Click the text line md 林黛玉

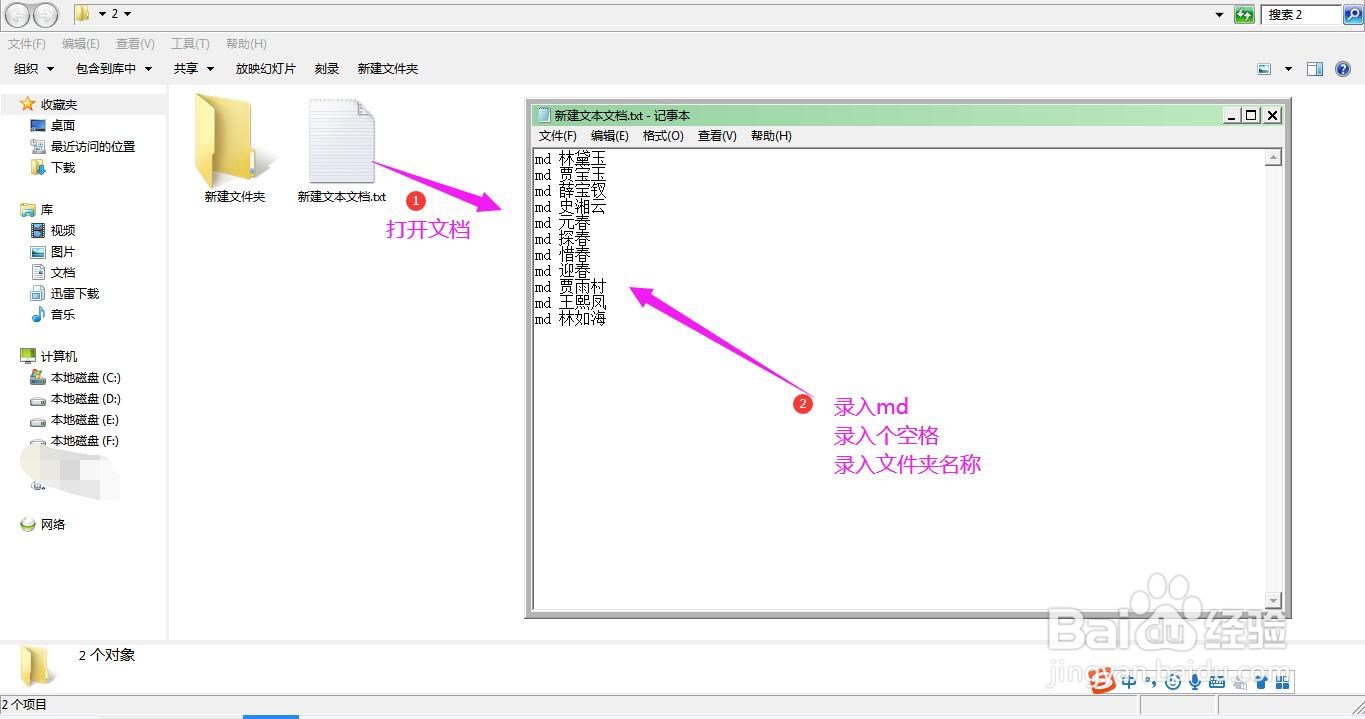570,159
